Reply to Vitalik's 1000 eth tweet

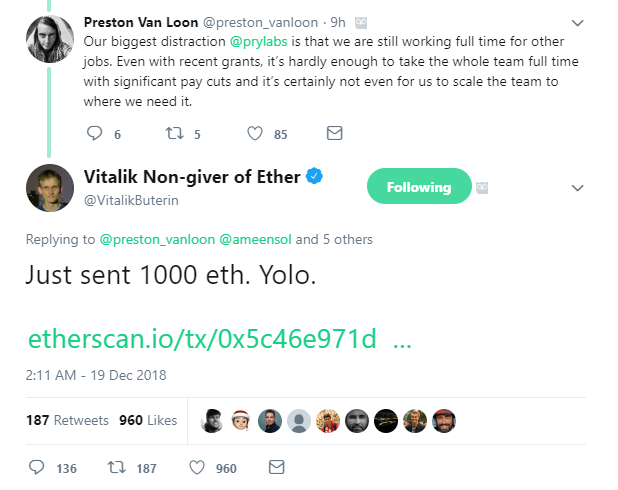tap(37, 467)
